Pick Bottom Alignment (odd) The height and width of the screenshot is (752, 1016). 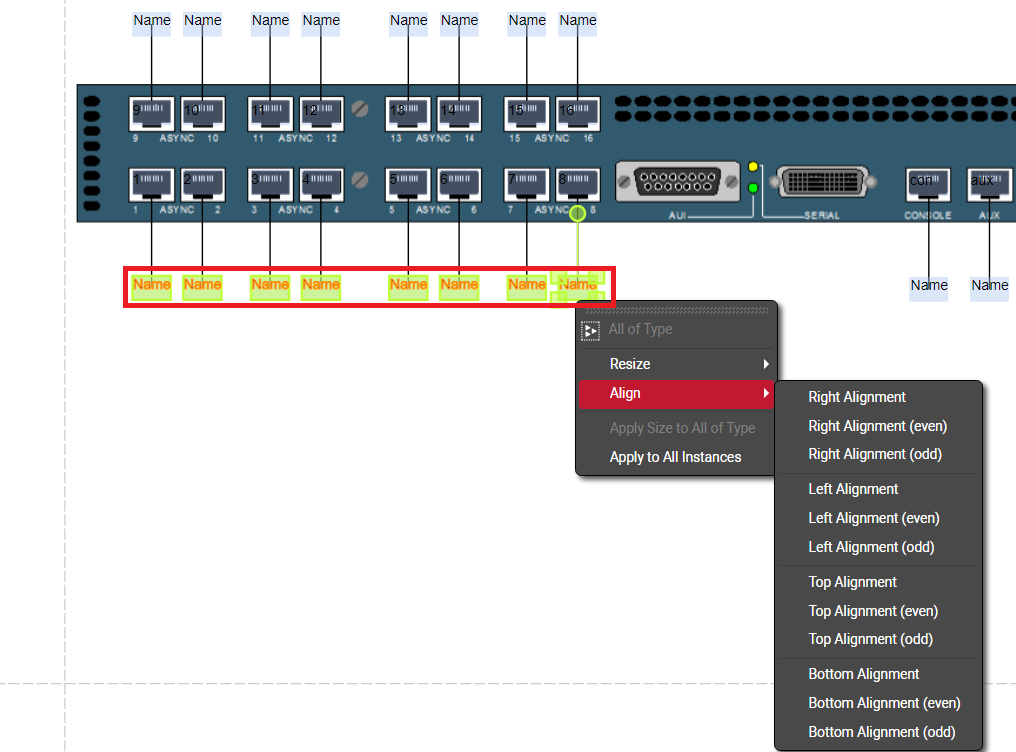pyautogui.click(x=881, y=732)
